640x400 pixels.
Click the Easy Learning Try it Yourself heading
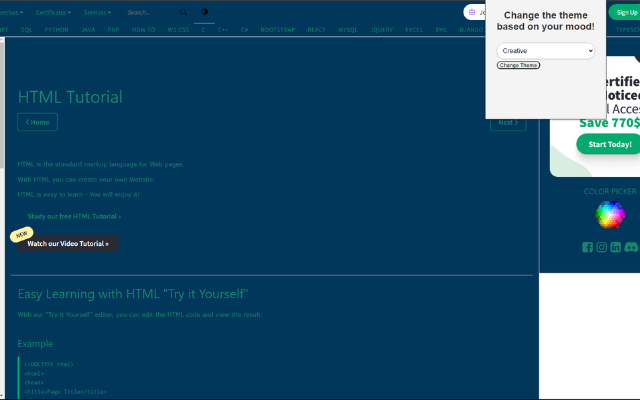pyautogui.click(x=133, y=294)
